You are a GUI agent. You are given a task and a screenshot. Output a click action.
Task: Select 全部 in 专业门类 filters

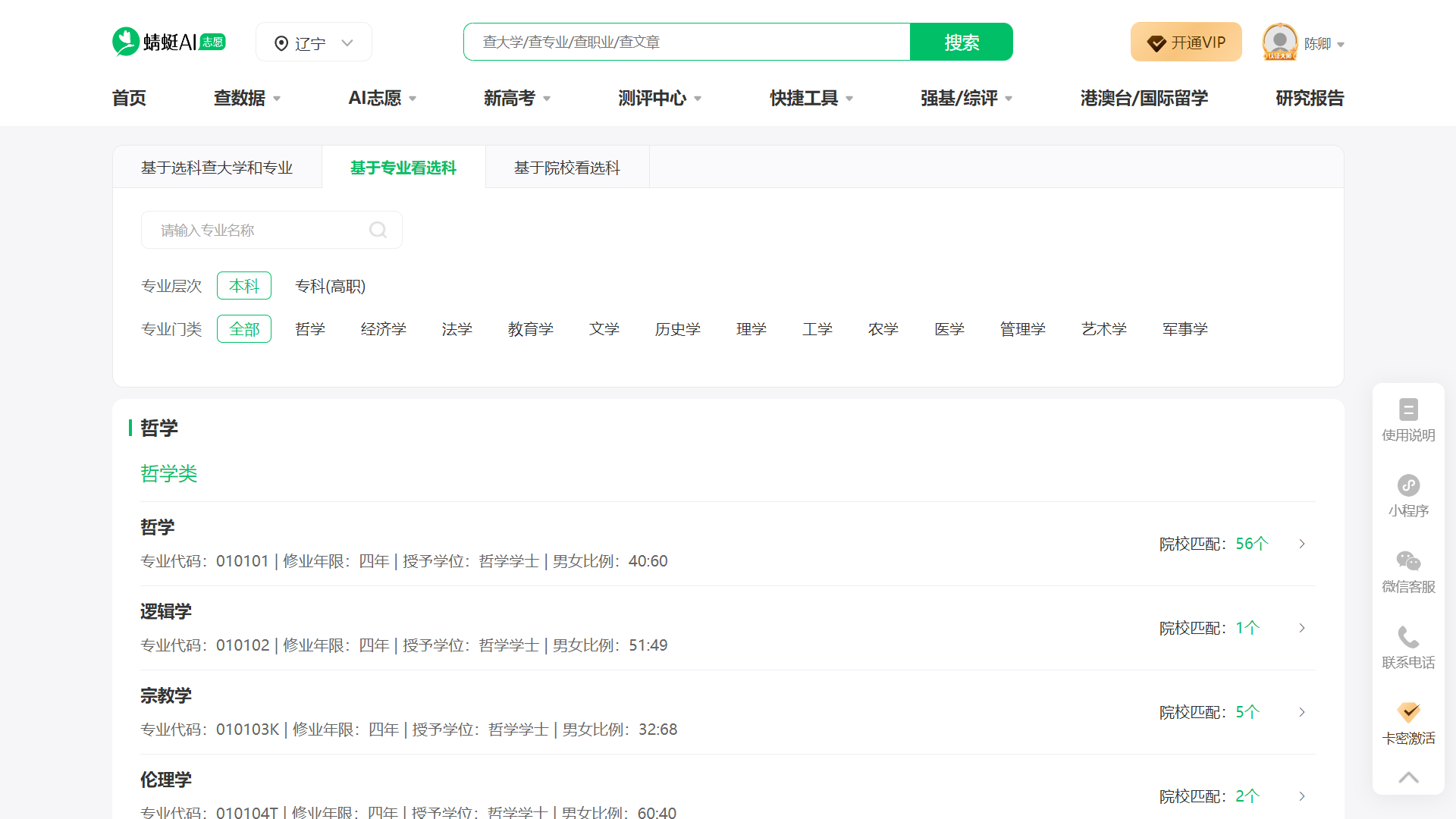(x=243, y=328)
